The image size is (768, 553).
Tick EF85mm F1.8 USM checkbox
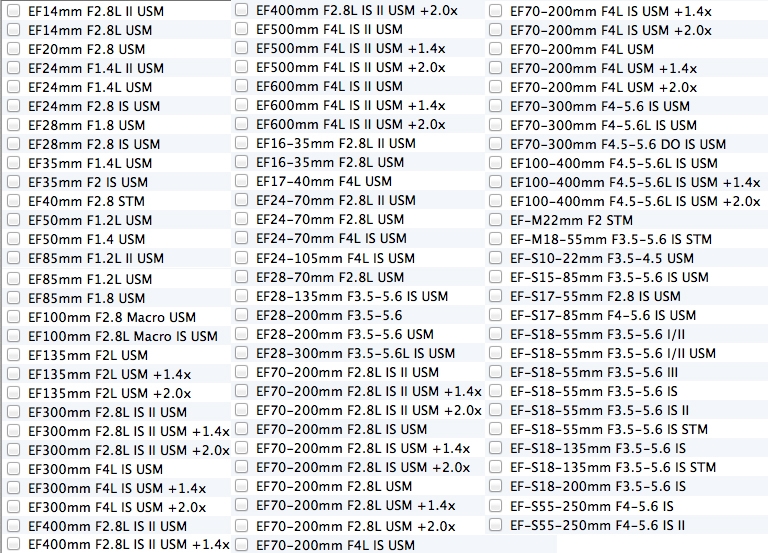[x=14, y=298]
